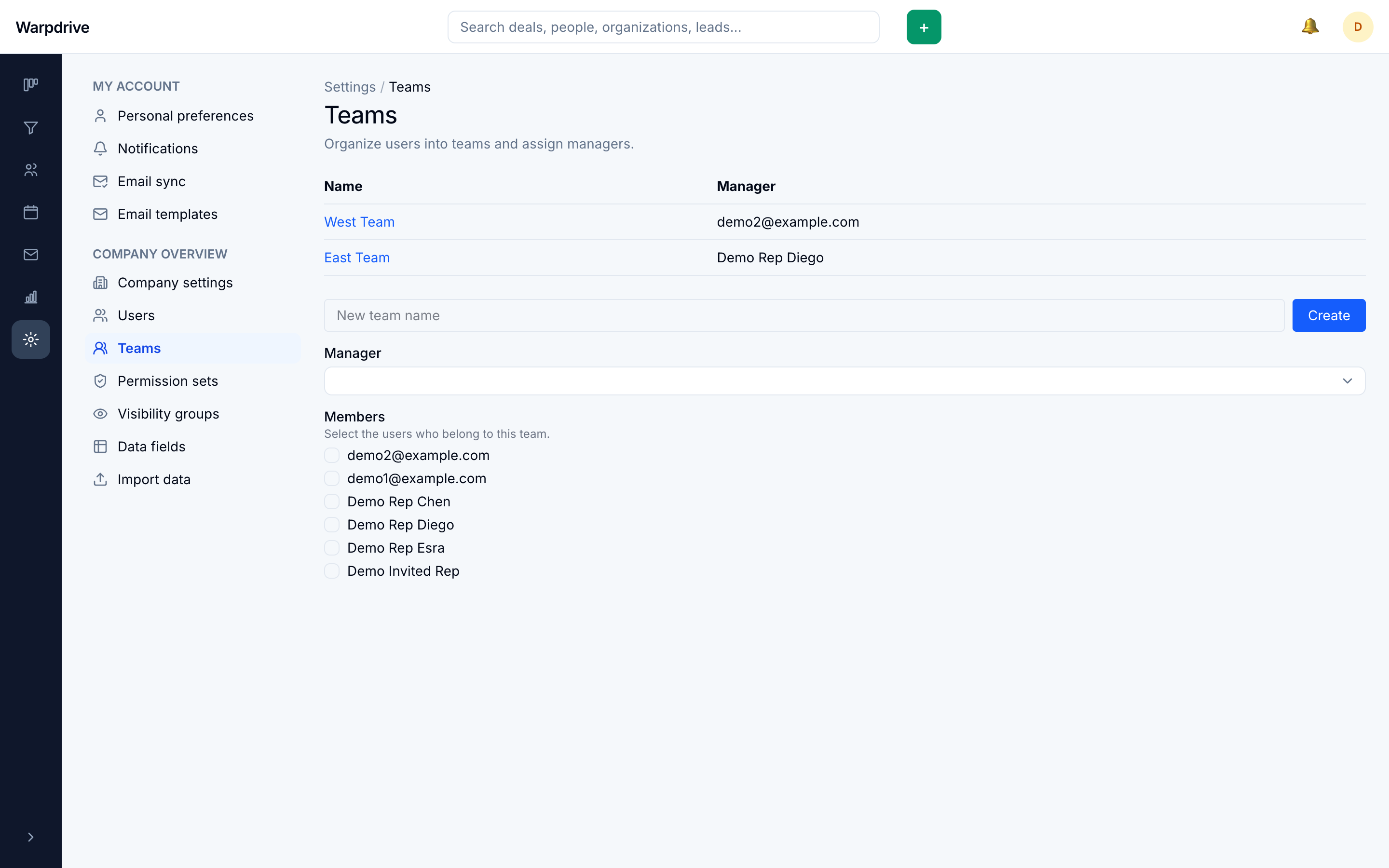Open Company settings page
Image resolution: width=1389 pixels, height=868 pixels.
[x=193, y=283]
